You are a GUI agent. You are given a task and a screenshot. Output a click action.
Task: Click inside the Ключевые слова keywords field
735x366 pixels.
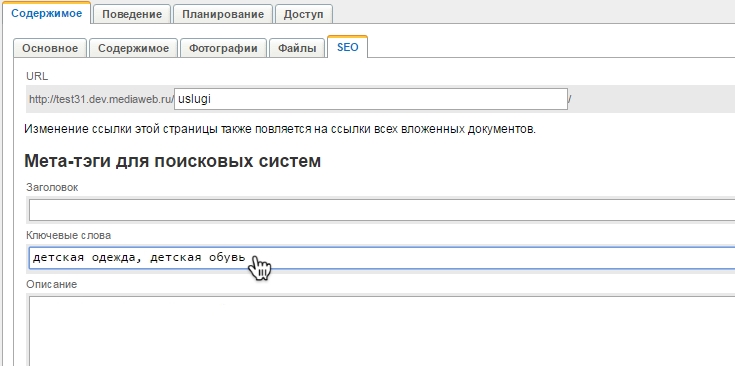click(x=382, y=258)
